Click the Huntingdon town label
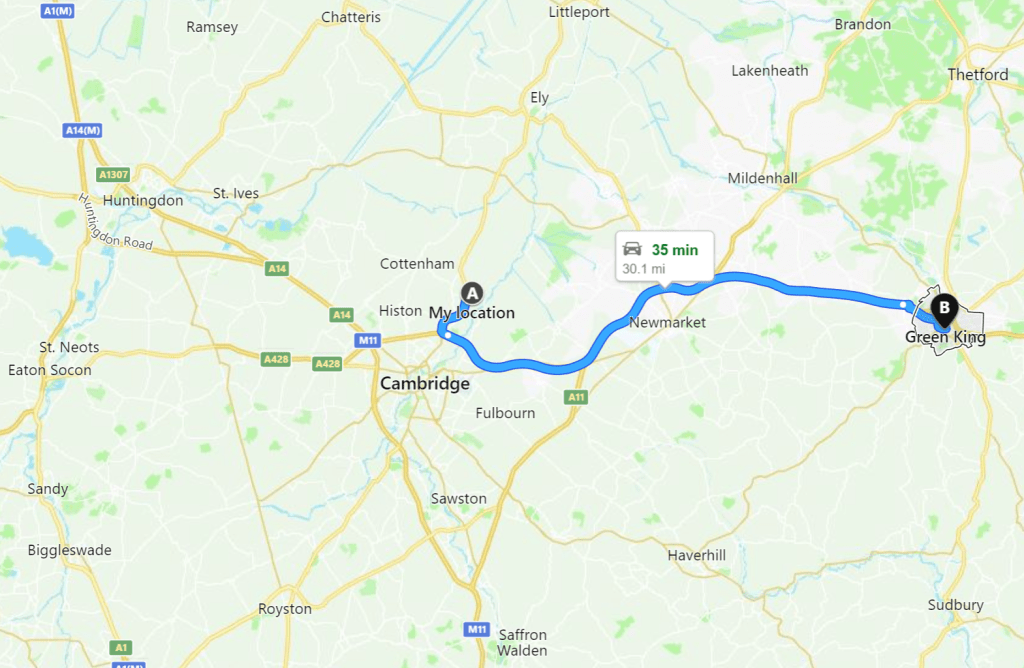1024x668 pixels. point(143,200)
